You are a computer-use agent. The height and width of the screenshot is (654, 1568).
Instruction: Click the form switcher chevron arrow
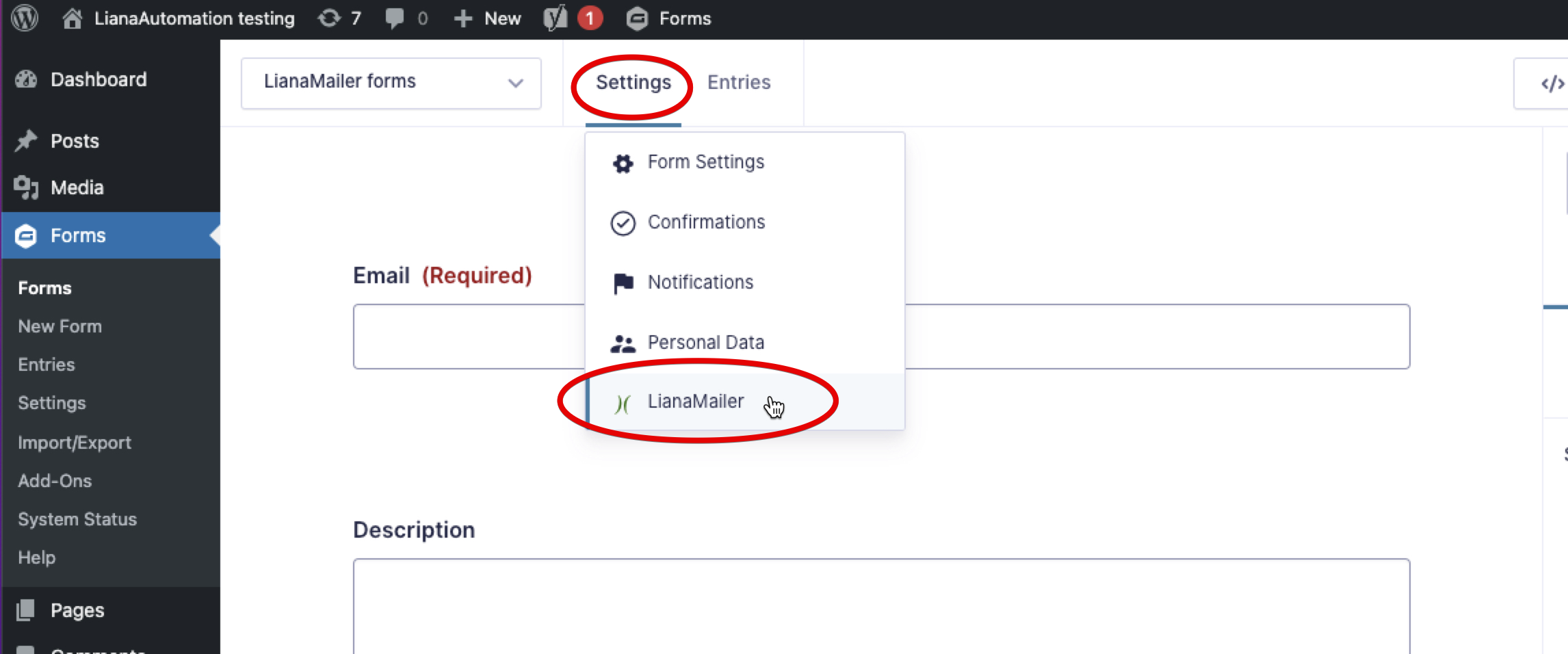click(x=516, y=83)
